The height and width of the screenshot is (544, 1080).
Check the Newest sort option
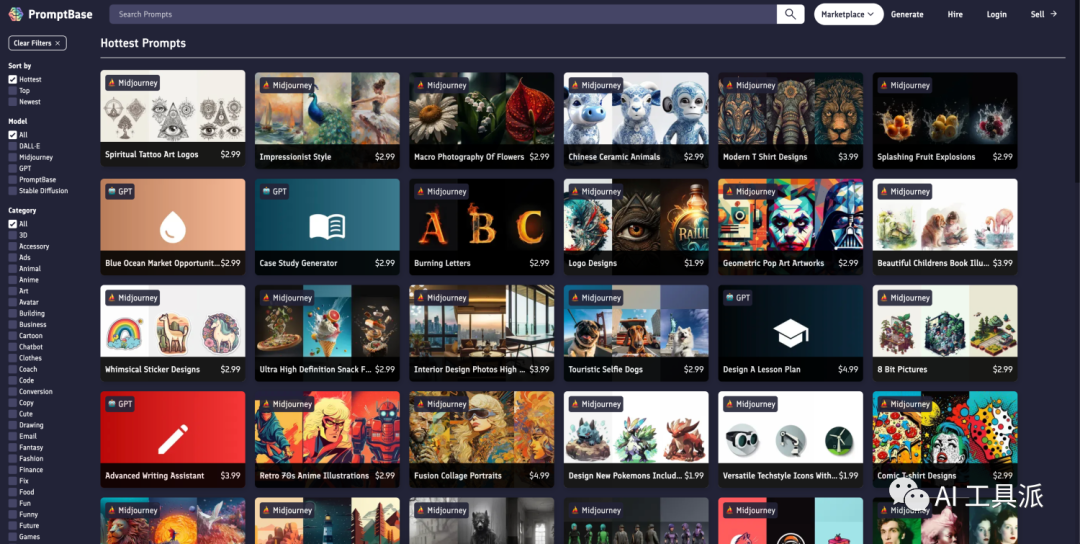(12, 101)
